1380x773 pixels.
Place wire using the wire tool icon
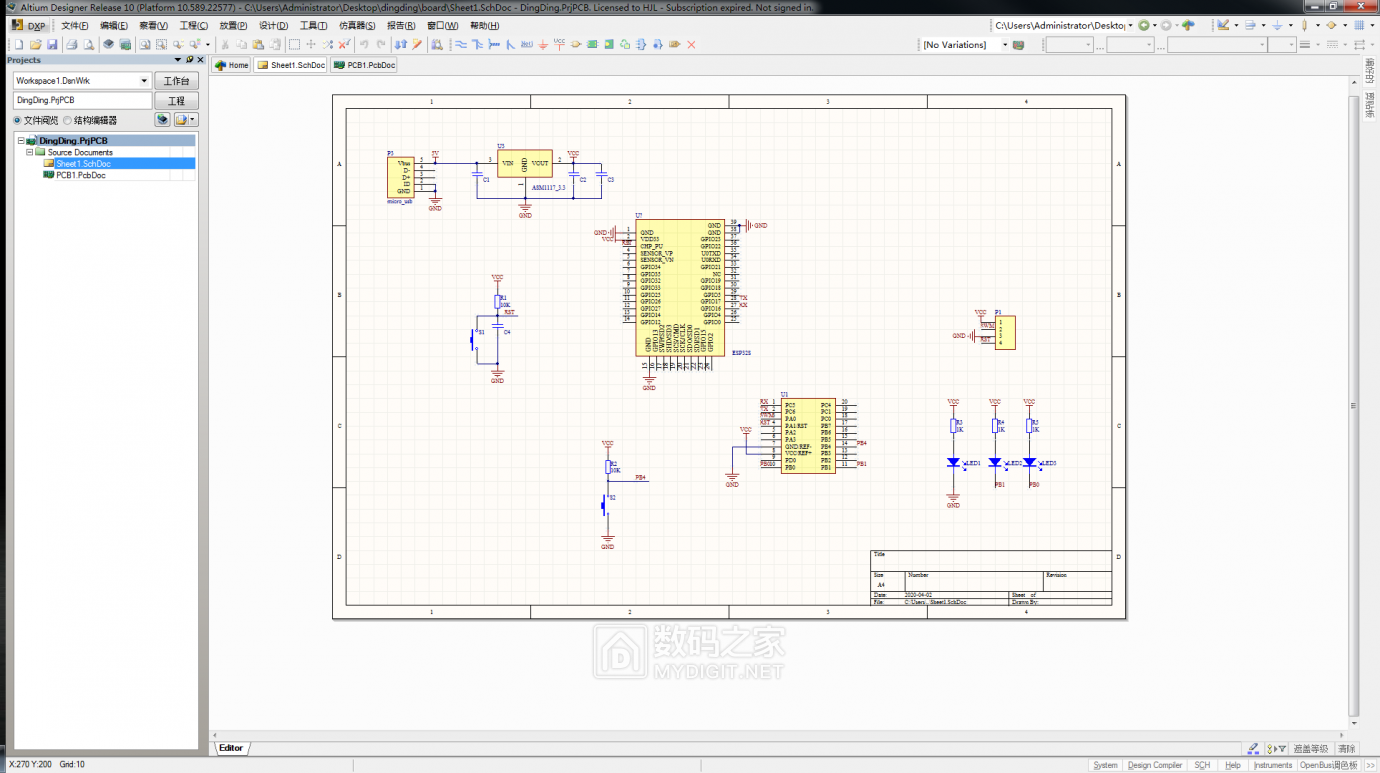pos(460,45)
